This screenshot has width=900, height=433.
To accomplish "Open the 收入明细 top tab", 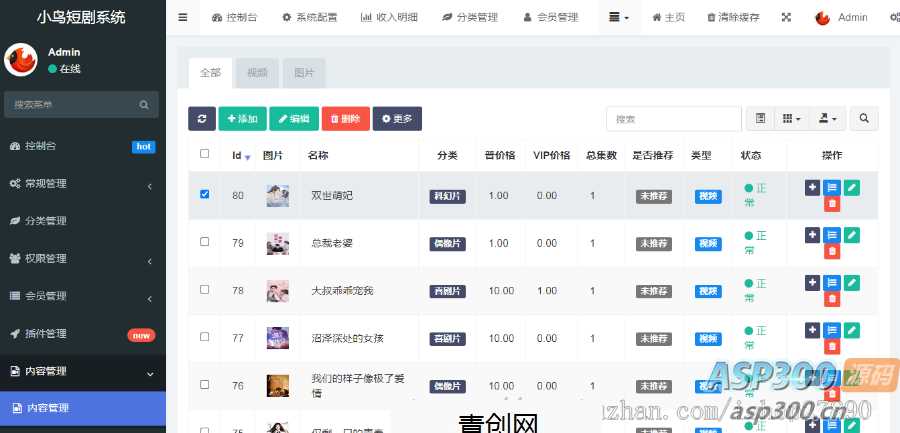I will point(389,17).
